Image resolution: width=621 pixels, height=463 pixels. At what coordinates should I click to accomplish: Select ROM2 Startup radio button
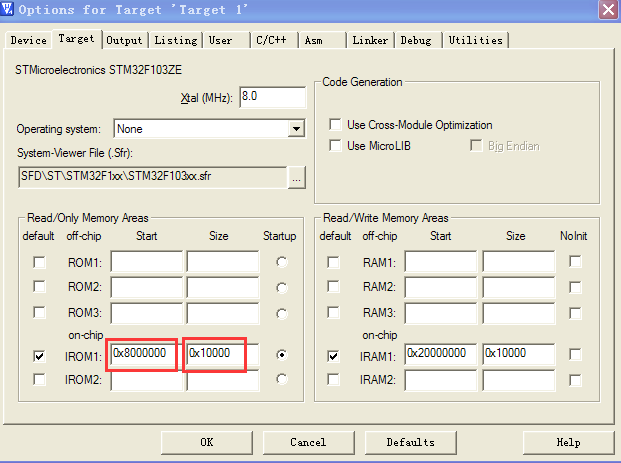282,288
